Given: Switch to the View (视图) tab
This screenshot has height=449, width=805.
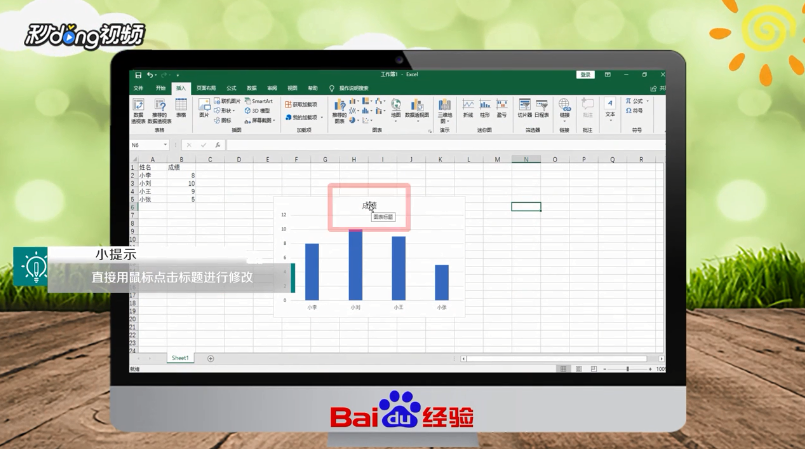Looking at the screenshot, I should point(292,88).
